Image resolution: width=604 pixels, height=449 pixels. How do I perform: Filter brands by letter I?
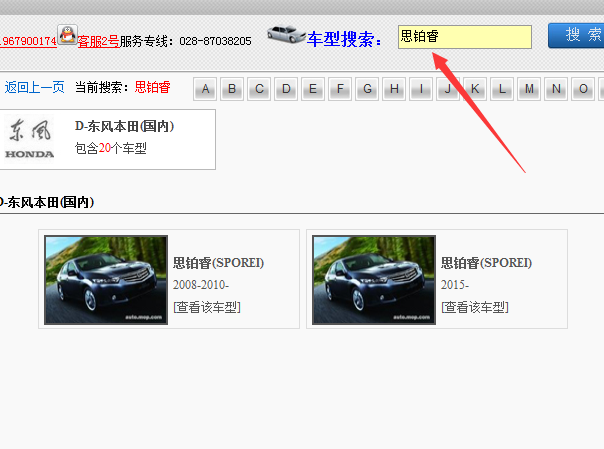[421, 89]
